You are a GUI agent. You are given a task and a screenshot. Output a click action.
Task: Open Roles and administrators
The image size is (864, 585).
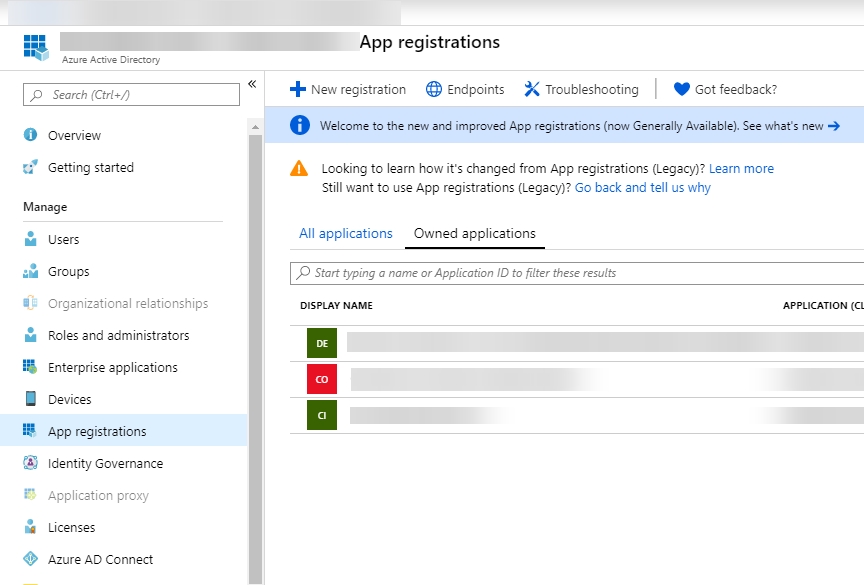[x=118, y=335]
